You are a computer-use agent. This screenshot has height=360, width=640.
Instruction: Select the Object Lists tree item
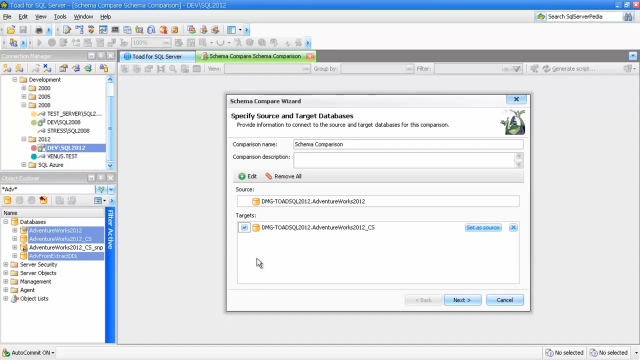pyautogui.click(x=34, y=299)
